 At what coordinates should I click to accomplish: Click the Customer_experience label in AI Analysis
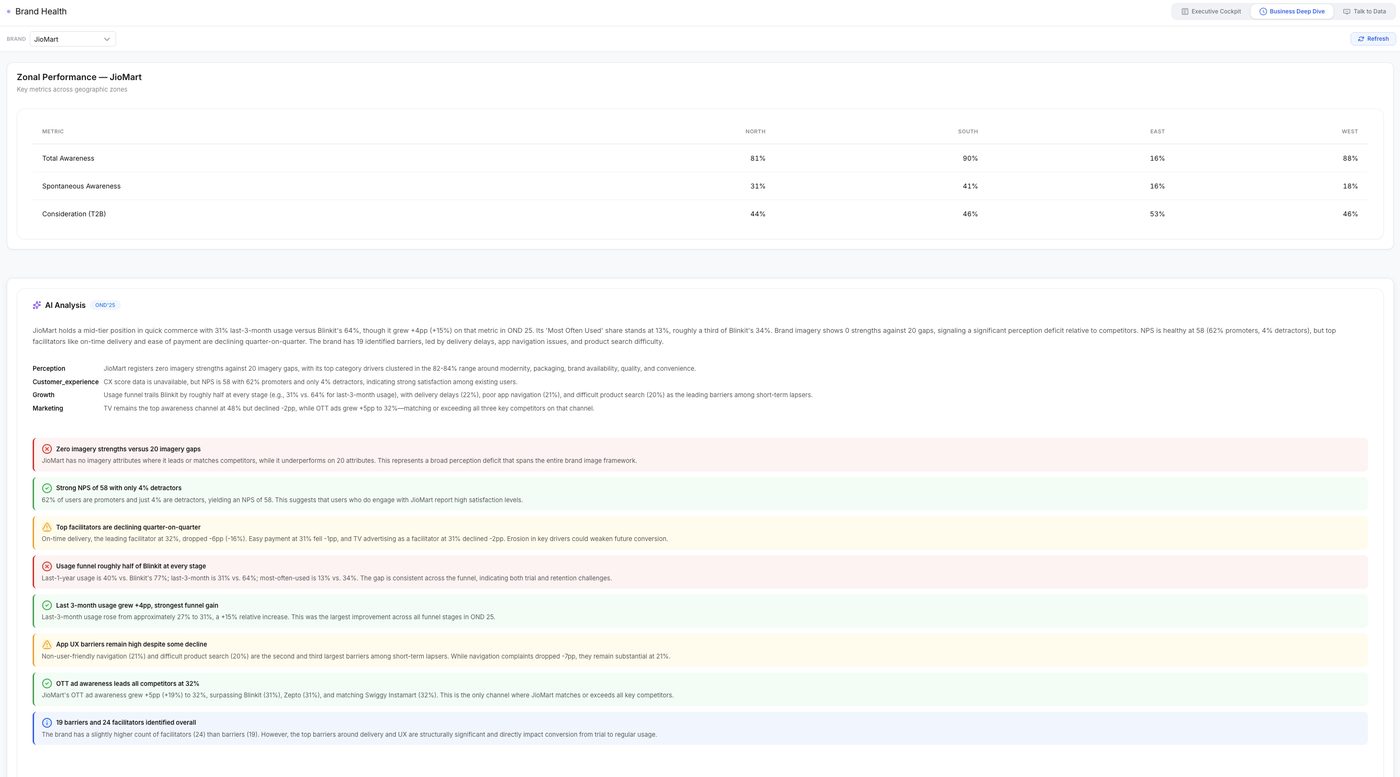coord(65,382)
